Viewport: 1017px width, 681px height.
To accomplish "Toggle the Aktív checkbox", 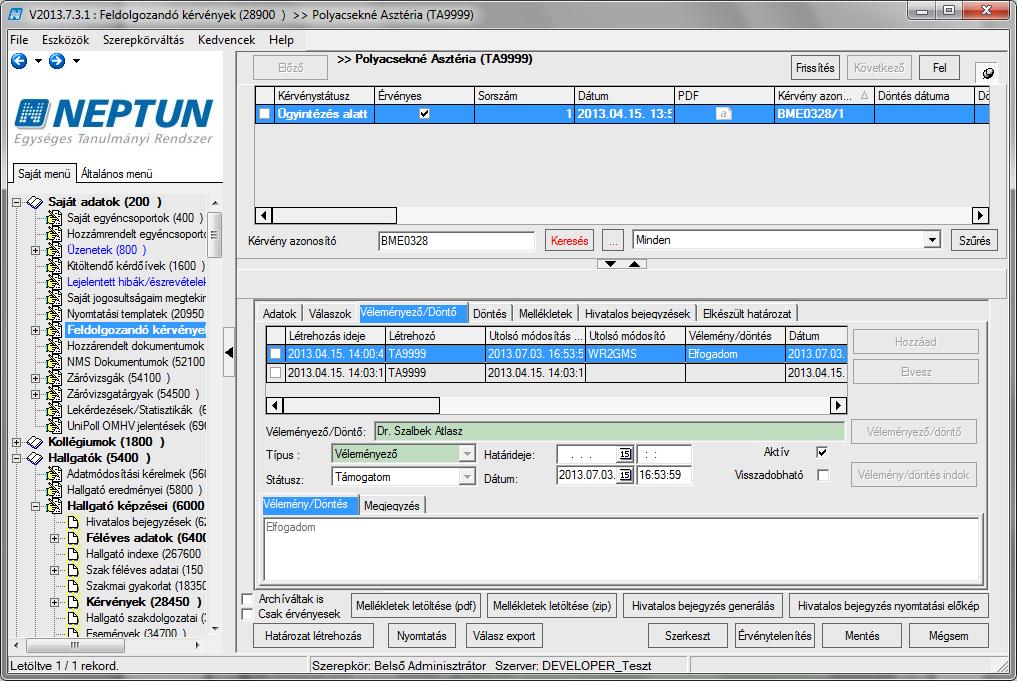I will pyautogui.click(x=822, y=452).
